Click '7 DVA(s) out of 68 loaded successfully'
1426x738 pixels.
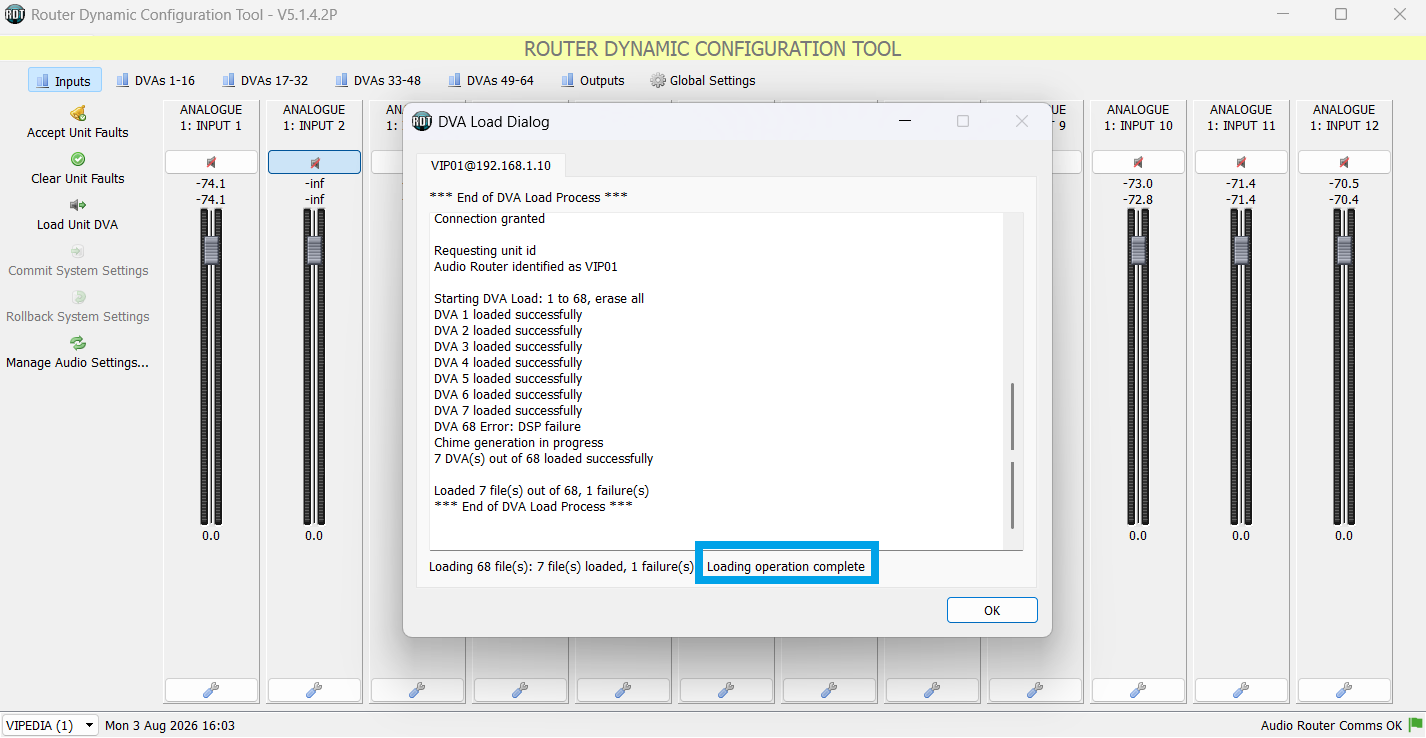(x=544, y=459)
